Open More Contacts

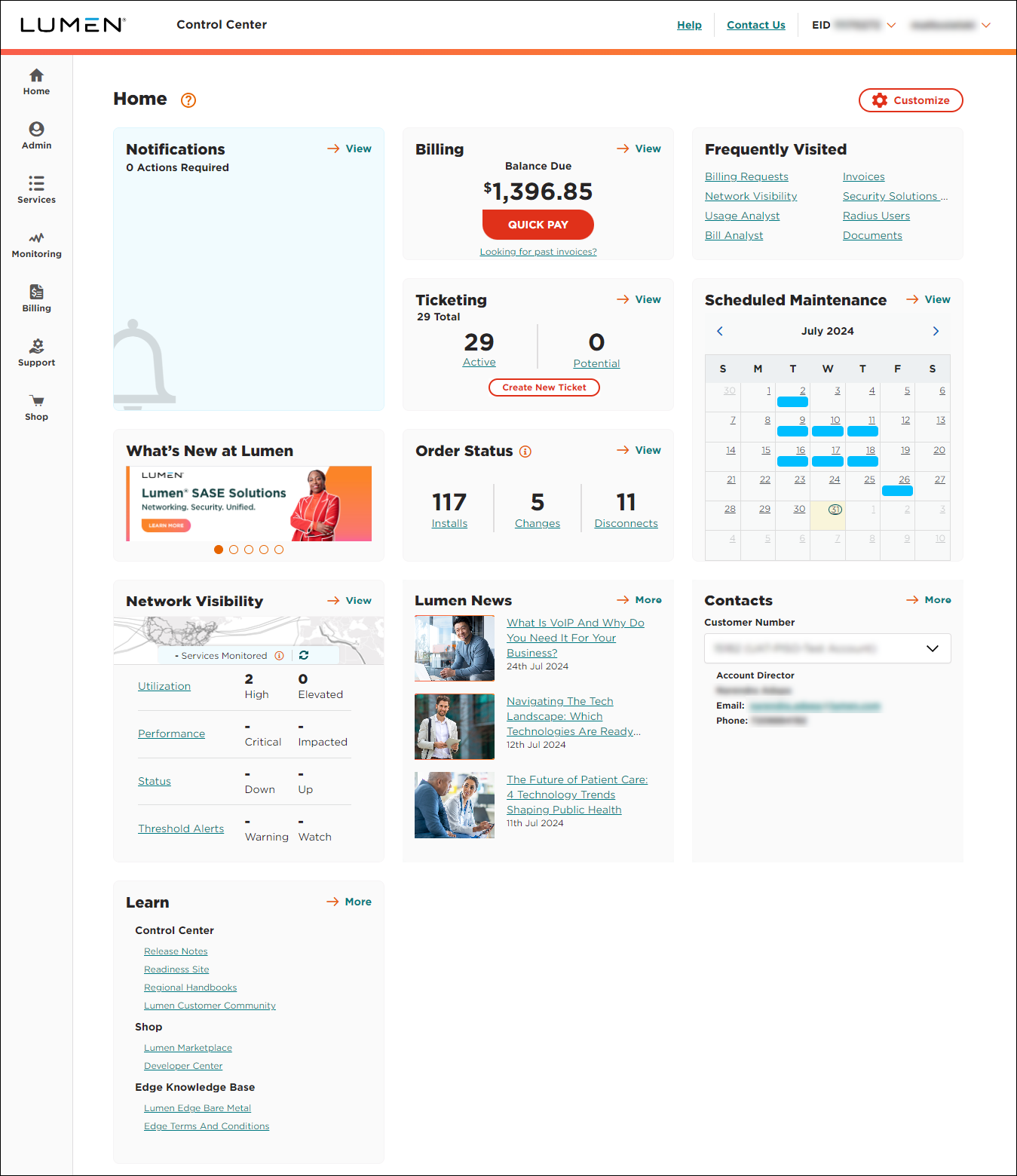pyautogui.click(x=929, y=600)
